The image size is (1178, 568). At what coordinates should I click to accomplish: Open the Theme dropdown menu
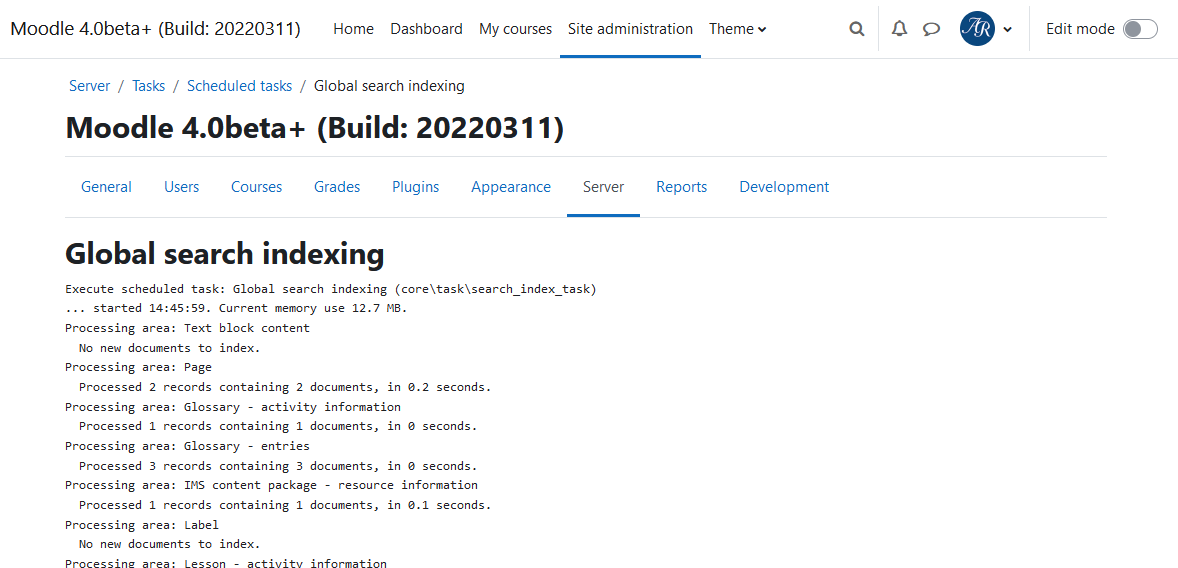click(x=738, y=29)
